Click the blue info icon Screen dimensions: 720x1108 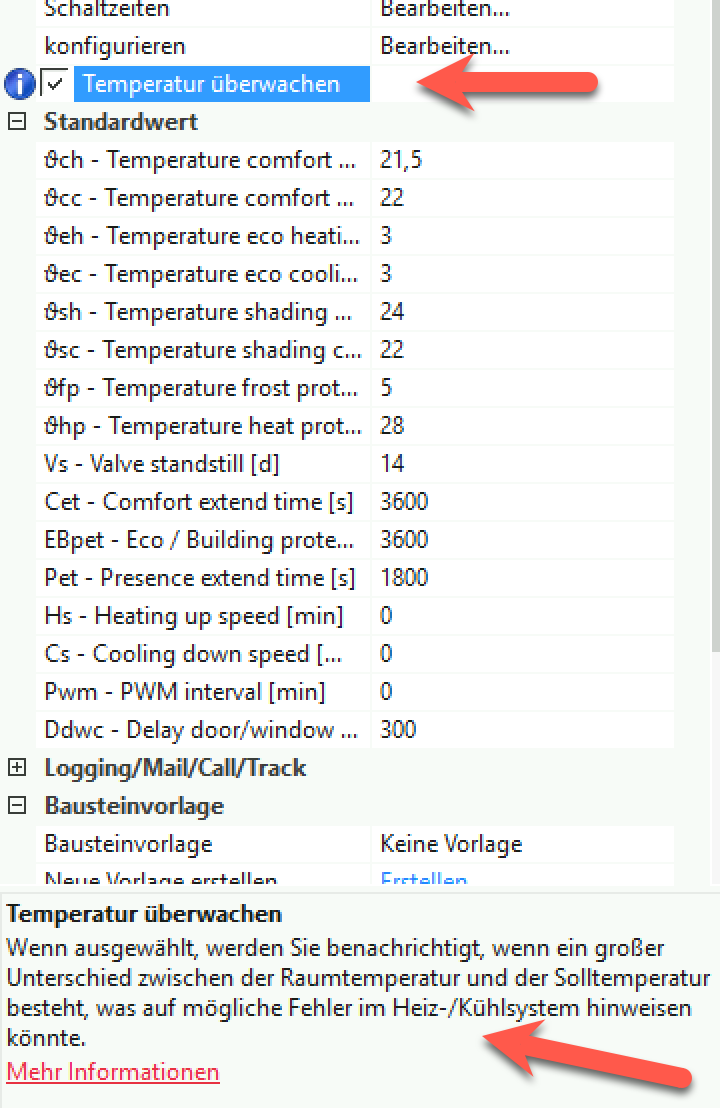[19, 84]
